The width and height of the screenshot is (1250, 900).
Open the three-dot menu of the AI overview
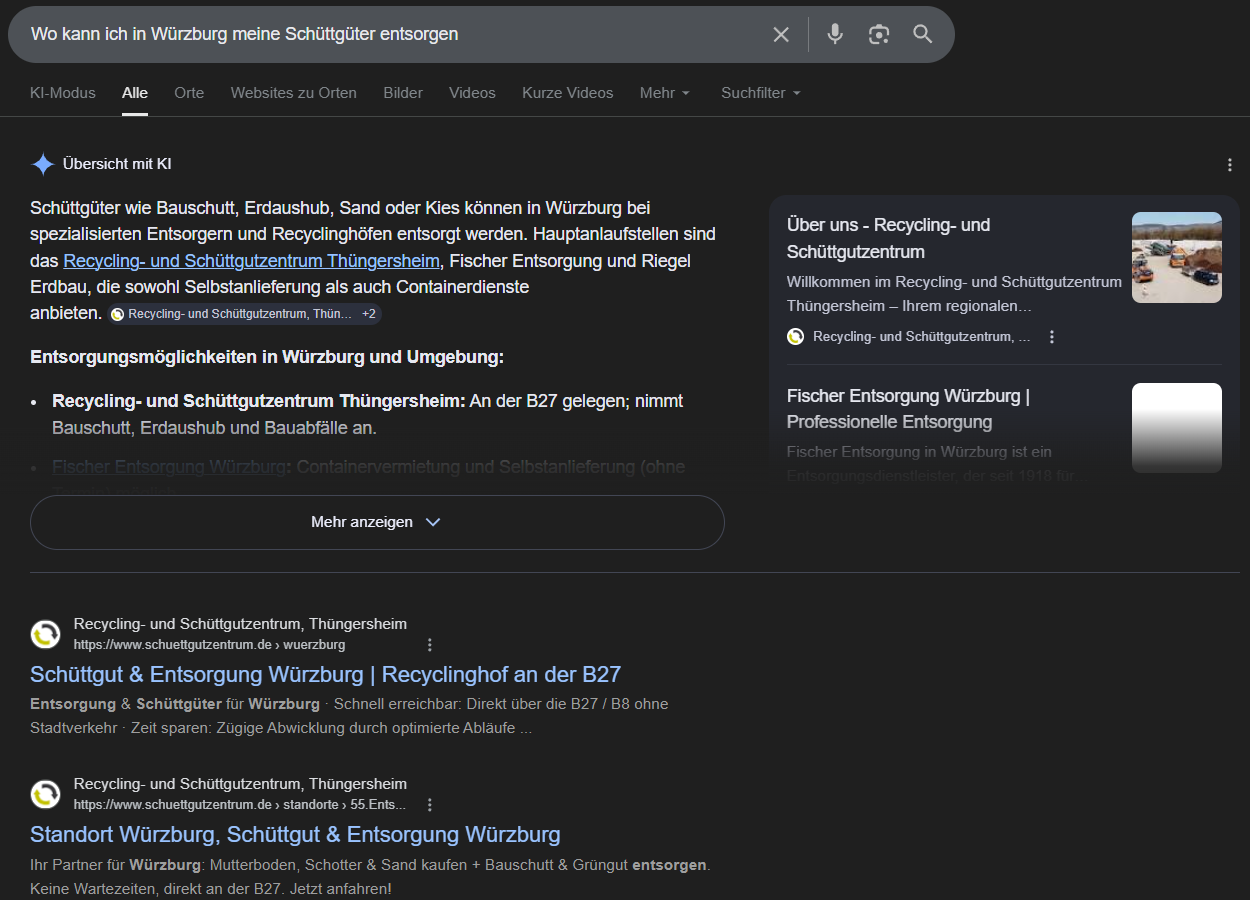pyautogui.click(x=1229, y=164)
